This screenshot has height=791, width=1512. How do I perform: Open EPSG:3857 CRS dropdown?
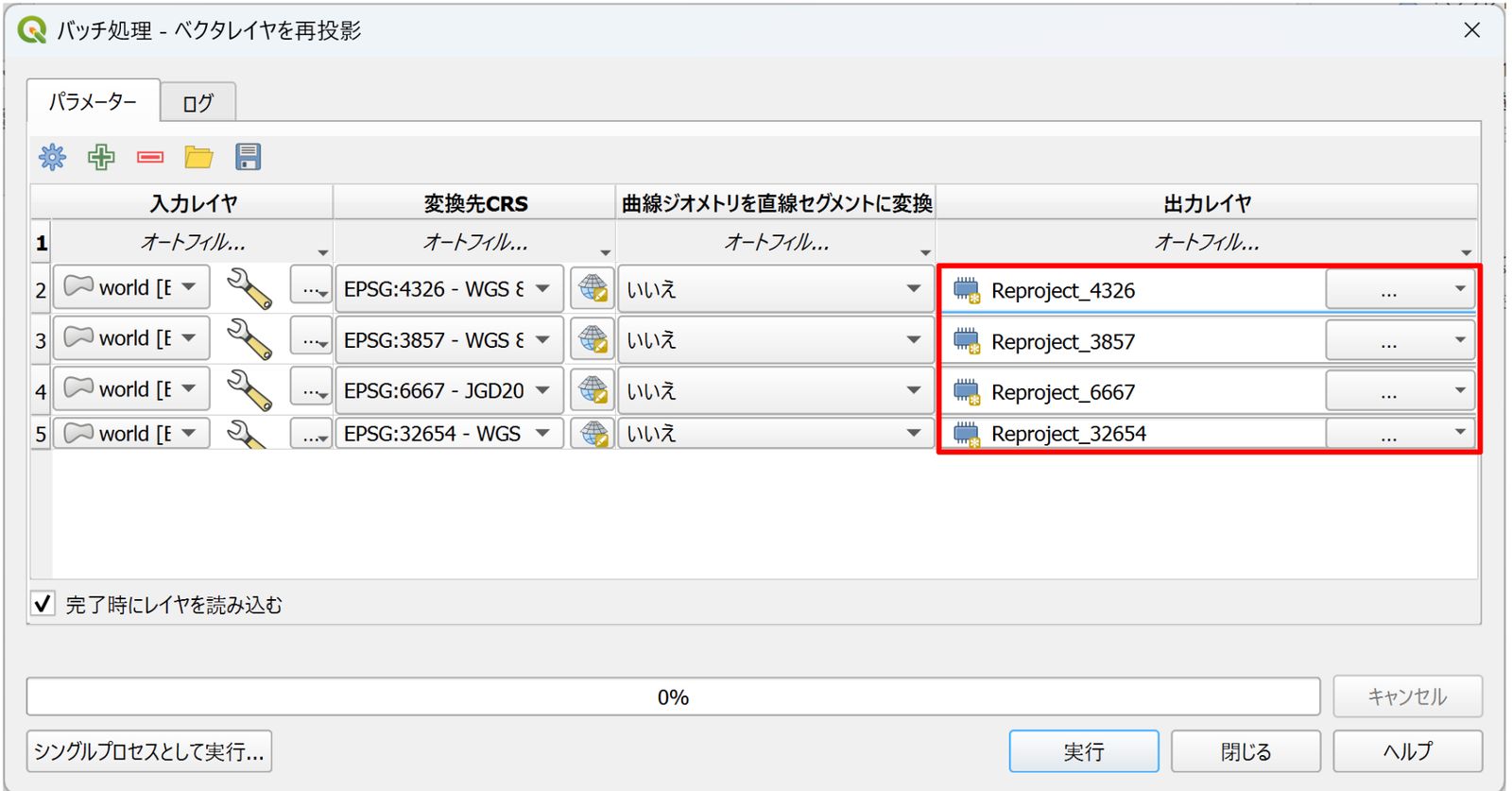pyautogui.click(x=449, y=339)
